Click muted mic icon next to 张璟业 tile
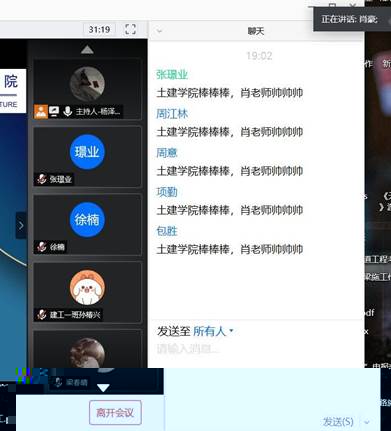The width and height of the screenshot is (391, 431). pos(42,179)
